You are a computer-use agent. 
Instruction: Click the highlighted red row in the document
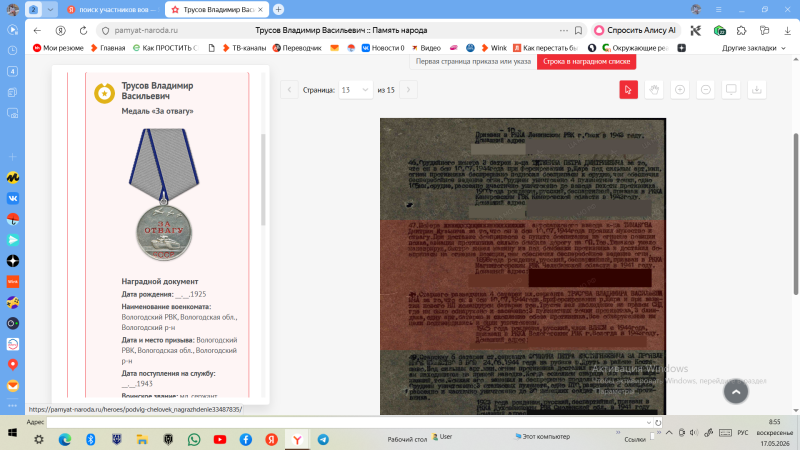(522, 285)
